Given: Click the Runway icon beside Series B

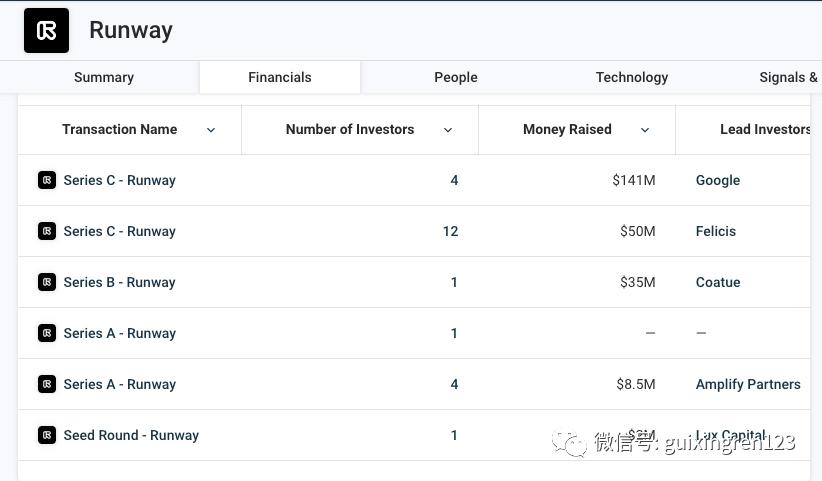Looking at the screenshot, I should (x=47, y=282).
